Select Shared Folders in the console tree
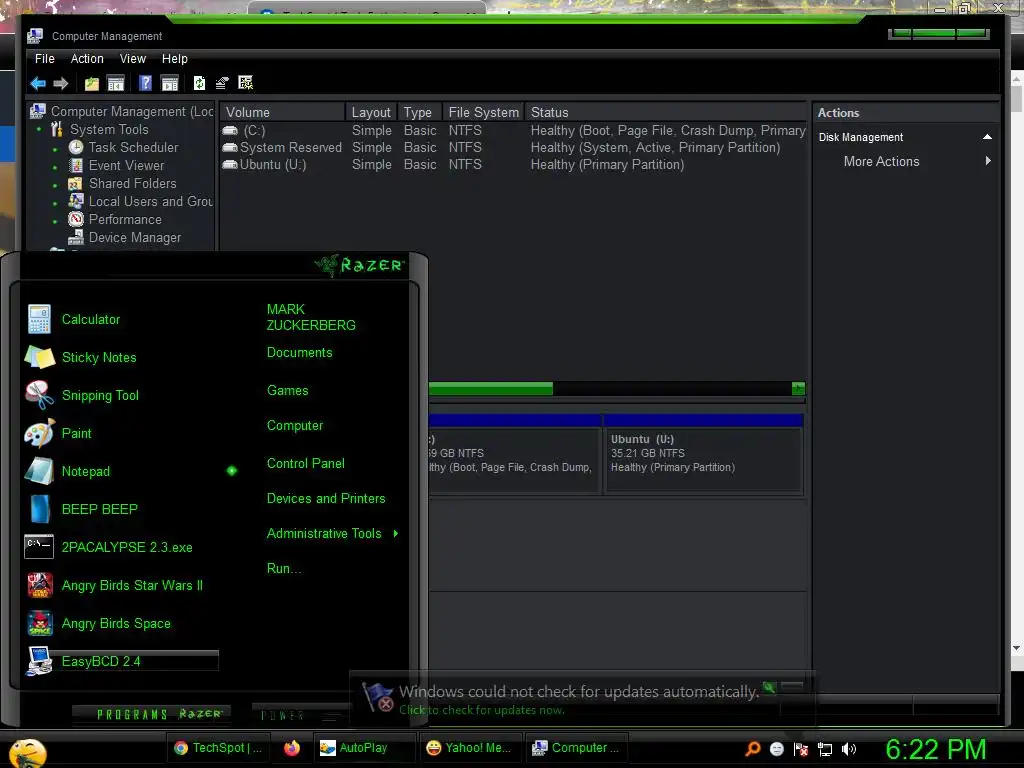This screenshot has width=1024, height=768. [133, 184]
